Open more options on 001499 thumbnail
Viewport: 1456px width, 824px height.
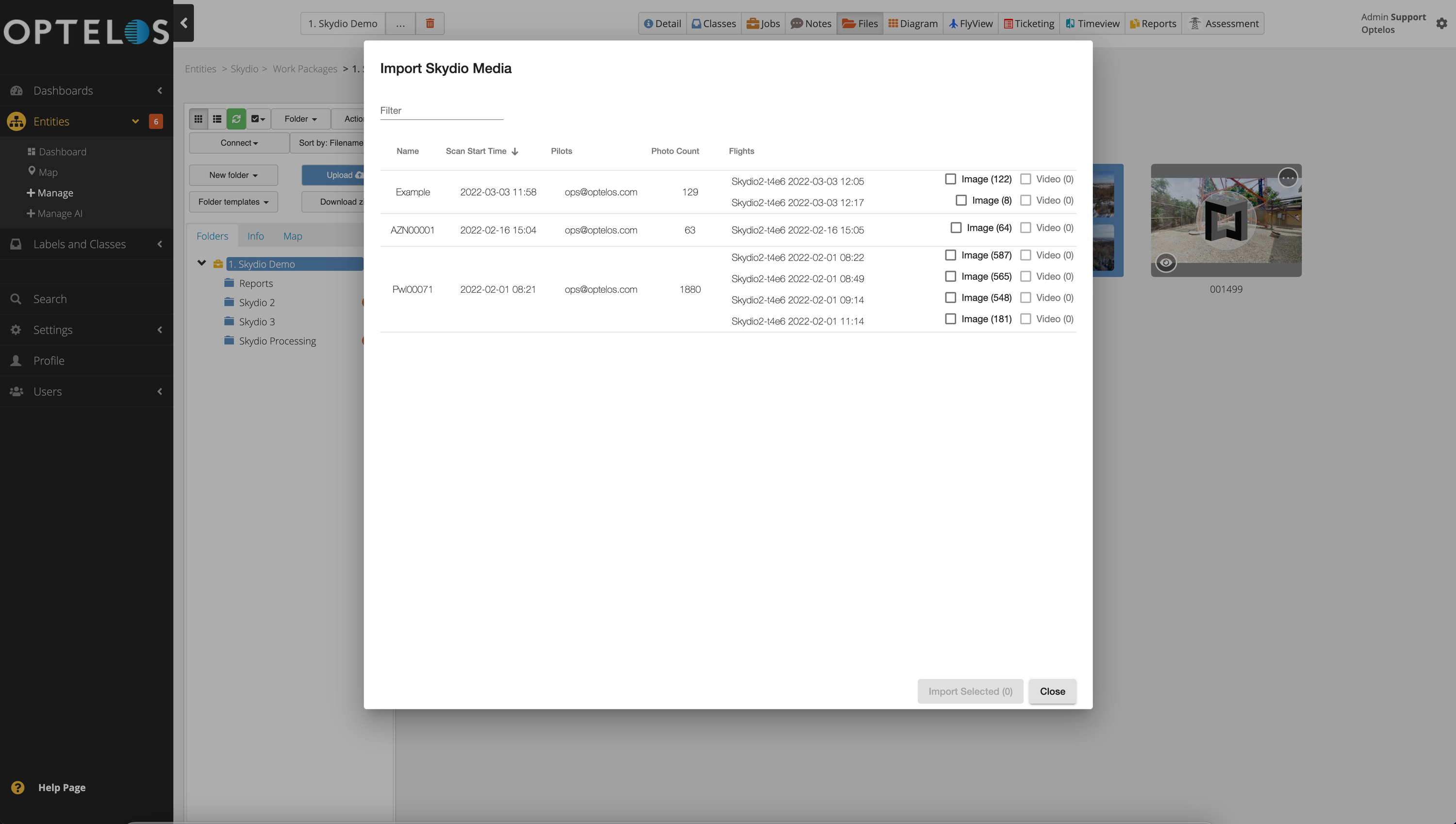pyautogui.click(x=1288, y=178)
